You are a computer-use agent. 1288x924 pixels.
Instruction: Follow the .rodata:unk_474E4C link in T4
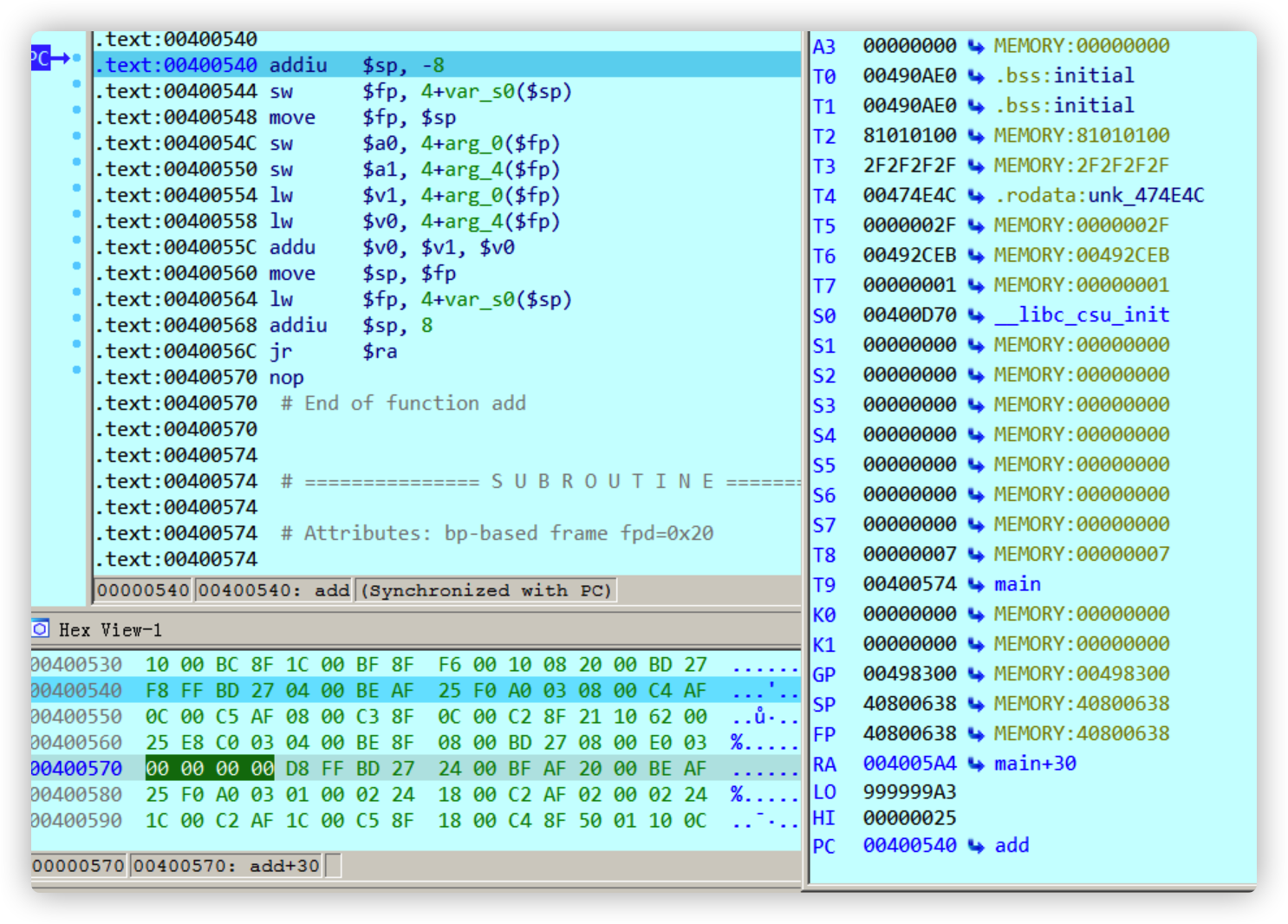(1099, 196)
